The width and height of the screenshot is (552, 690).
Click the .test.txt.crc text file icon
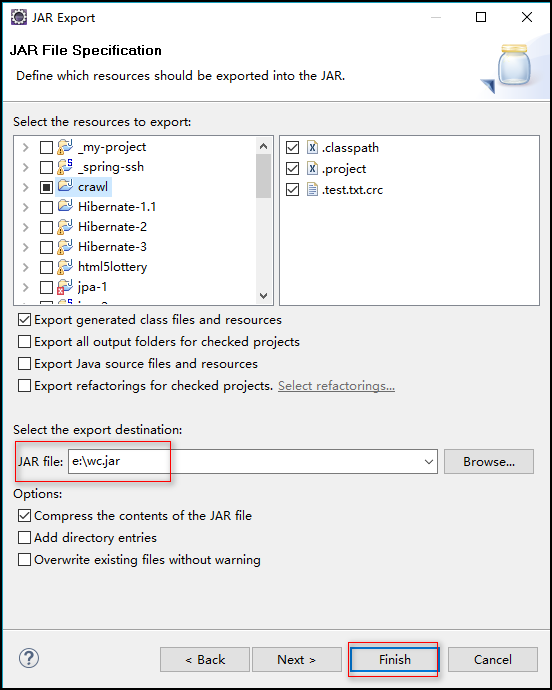tap(312, 190)
